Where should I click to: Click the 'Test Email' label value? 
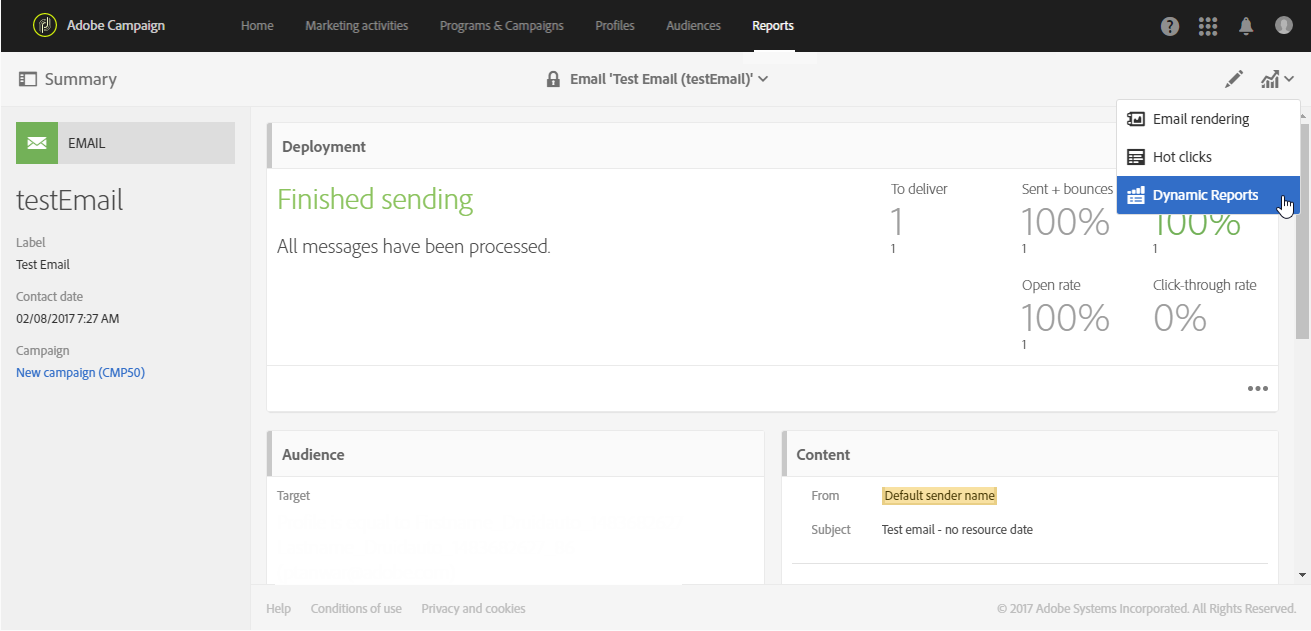(x=43, y=265)
